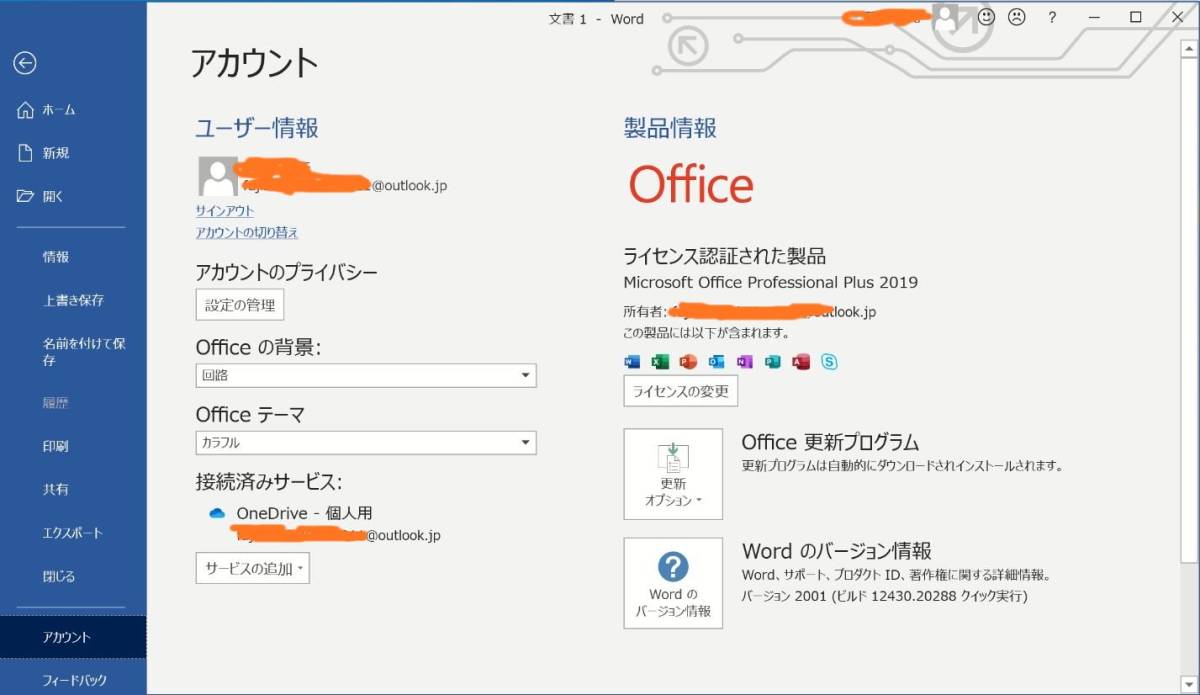Click the user profile avatar picture
Screen dimensions: 1200x695
point(218,176)
